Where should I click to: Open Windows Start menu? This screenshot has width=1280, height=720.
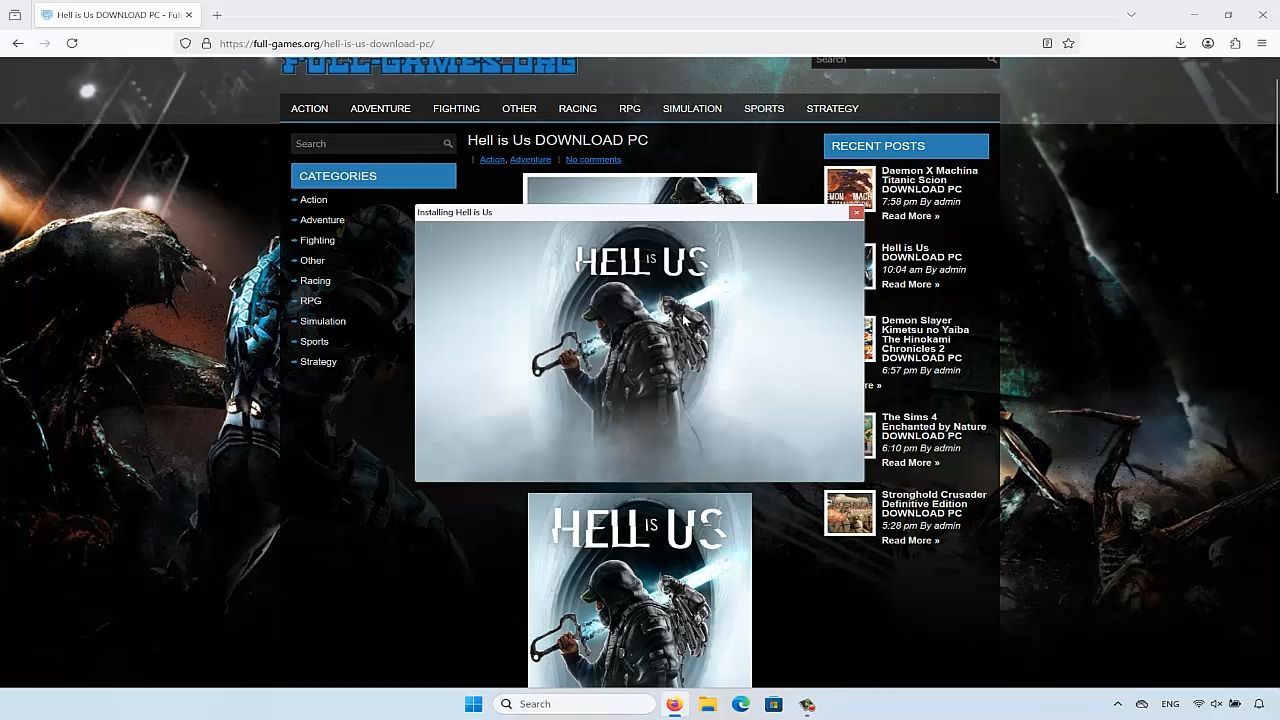tap(474, 704)
